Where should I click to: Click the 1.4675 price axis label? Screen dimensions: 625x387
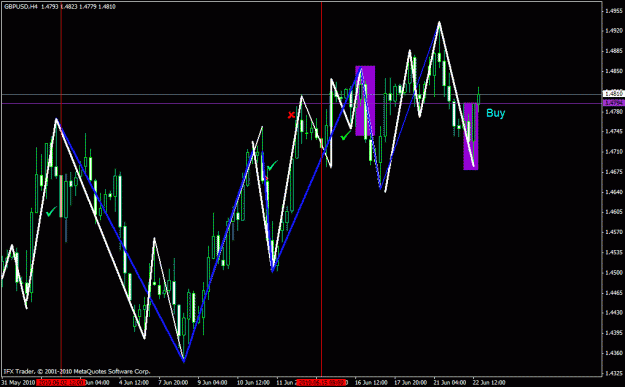click(x=614, y=172)
